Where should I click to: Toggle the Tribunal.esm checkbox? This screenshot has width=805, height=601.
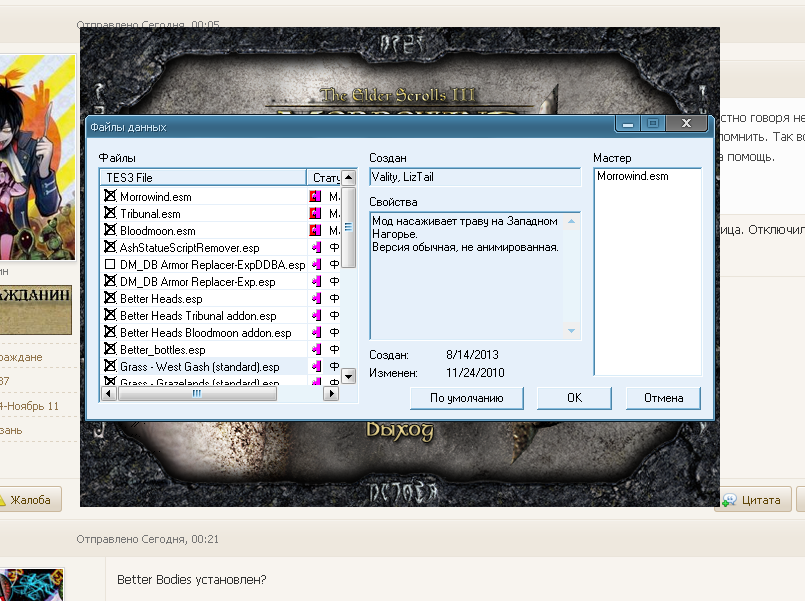click(110, 212)
